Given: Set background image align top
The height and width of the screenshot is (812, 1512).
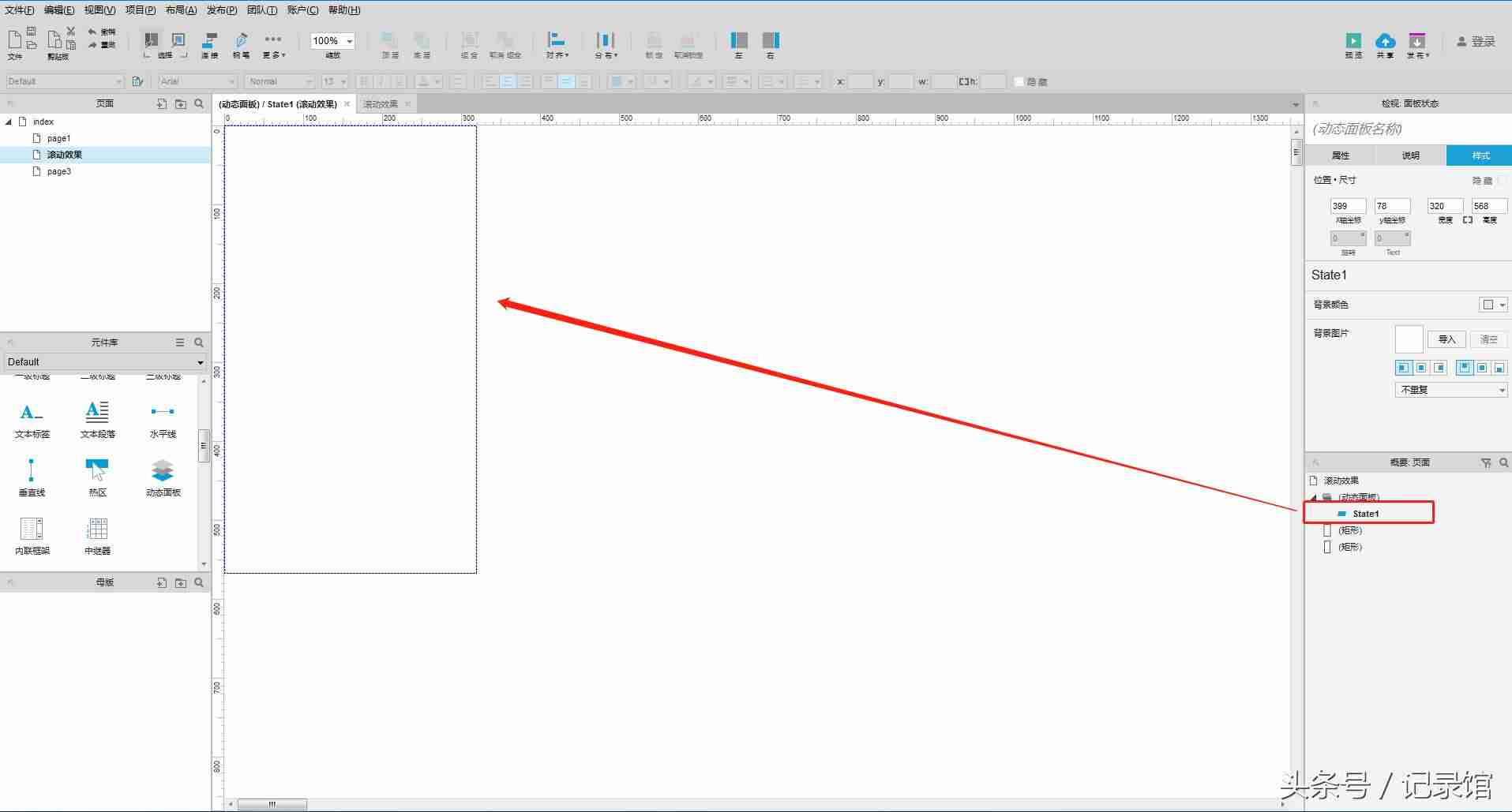Looking at the screenshot, I should [1465, 368].
